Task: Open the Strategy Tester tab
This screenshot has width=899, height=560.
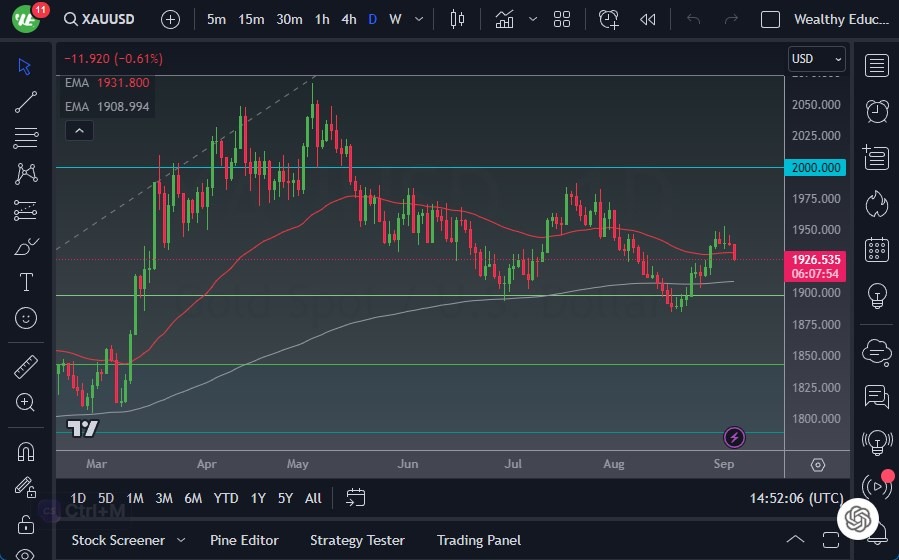Action: [x=357, y=540]
